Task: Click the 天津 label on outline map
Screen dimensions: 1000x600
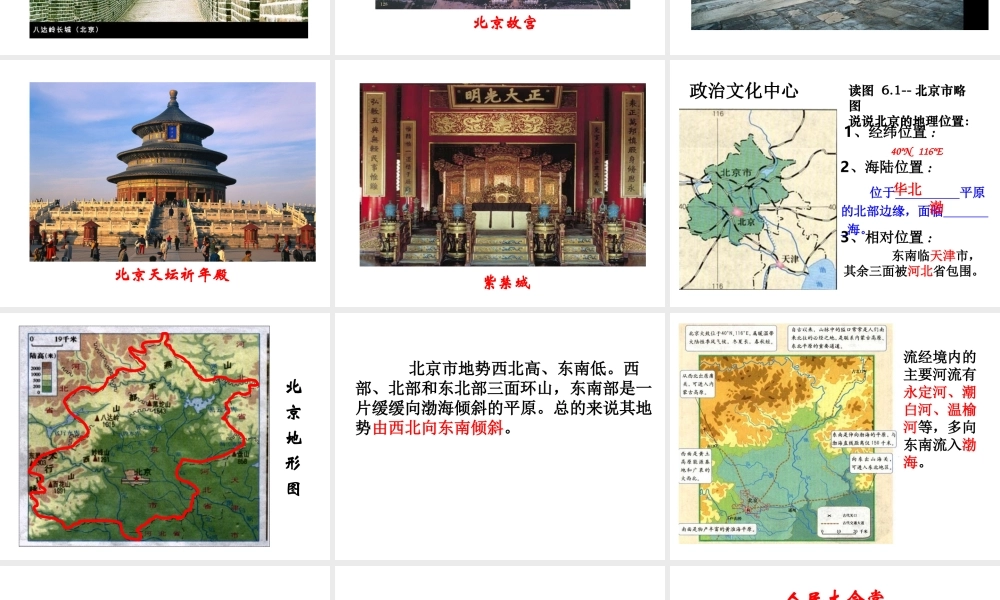Action: pyautogui.click(x=790, y=258)
